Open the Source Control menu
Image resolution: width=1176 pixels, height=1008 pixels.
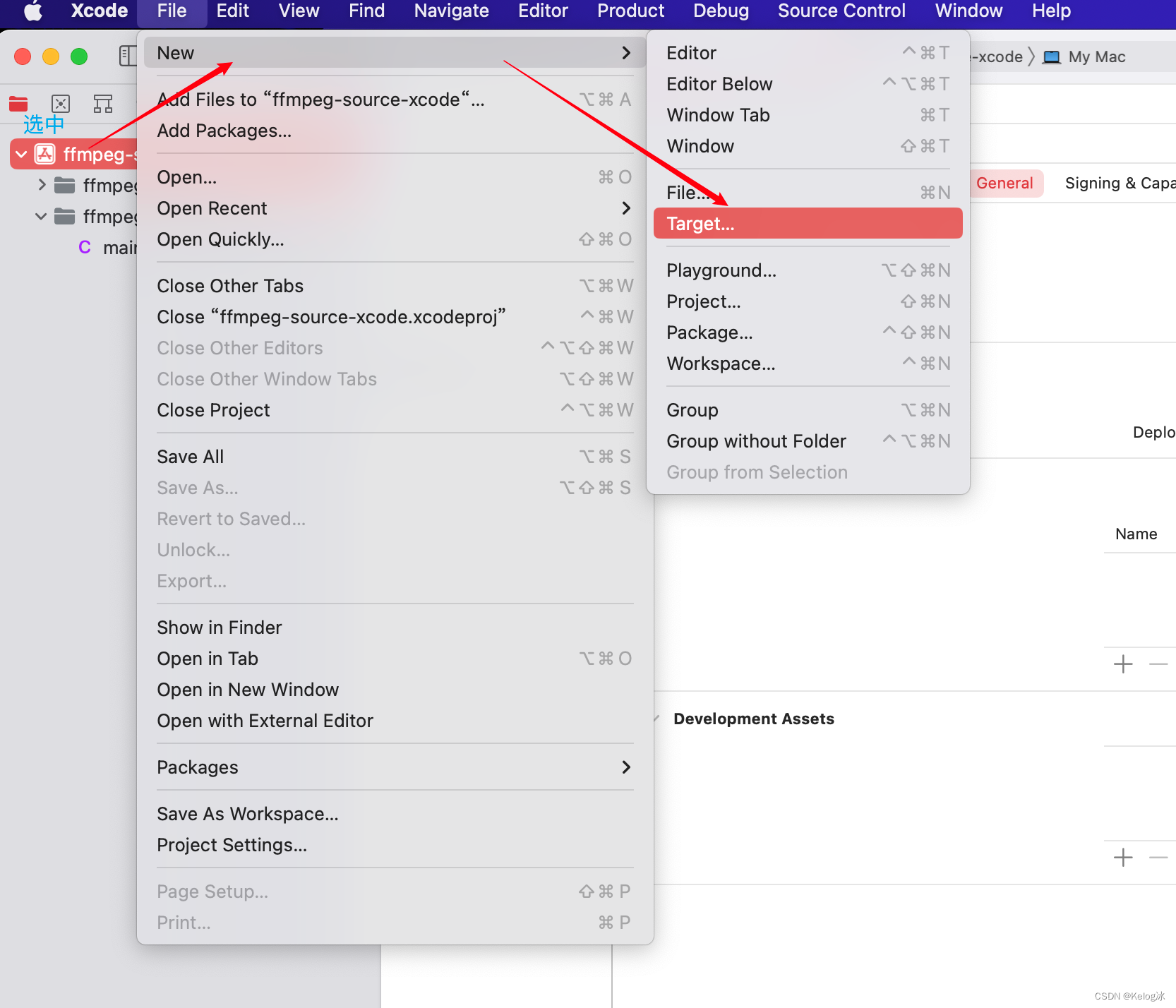(x=841, y=11)
